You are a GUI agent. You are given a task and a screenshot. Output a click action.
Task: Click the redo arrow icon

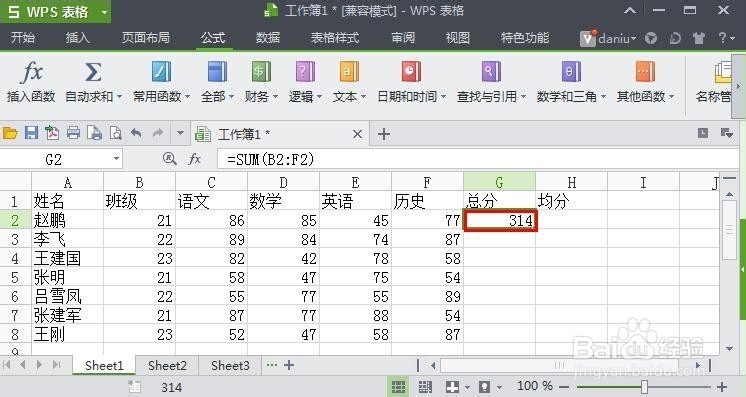click(x=157, y=133)
